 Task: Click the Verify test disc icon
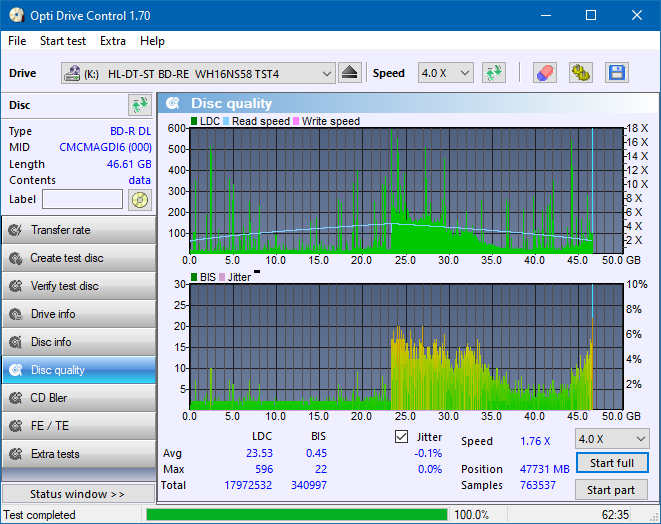[x=16, y=286]
